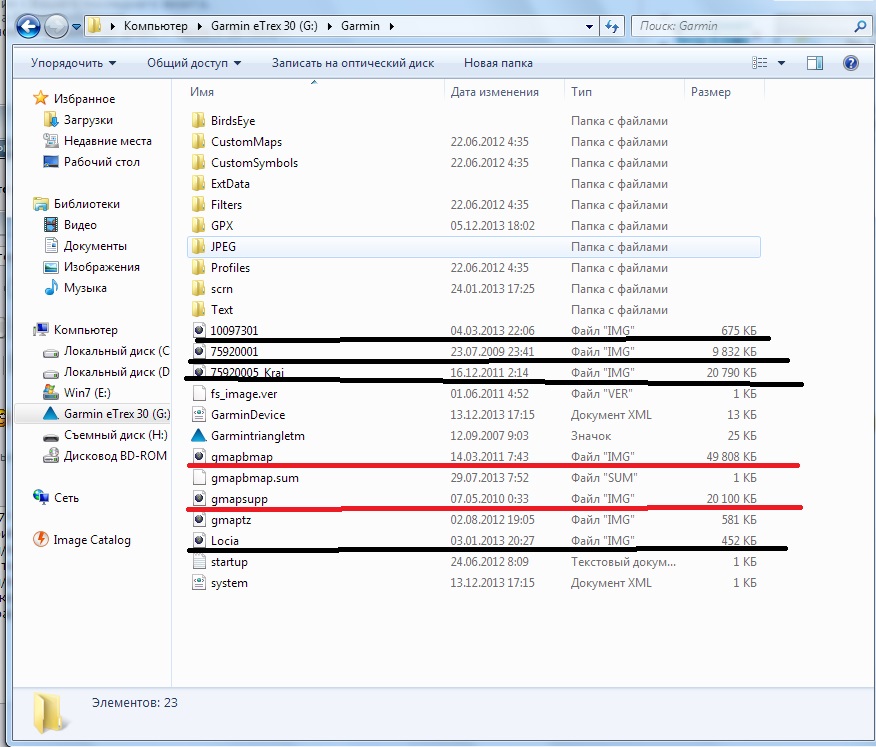Image resolution: width=876 pixels, height=747 pixels.
Task: Open the Упорядочить menu
Action: click(73, 63)
